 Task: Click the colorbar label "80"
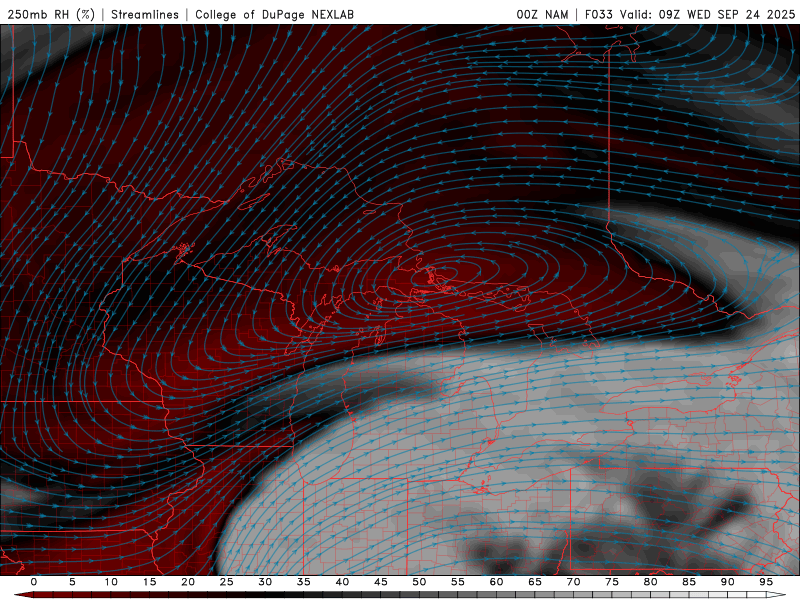[651, 582]
